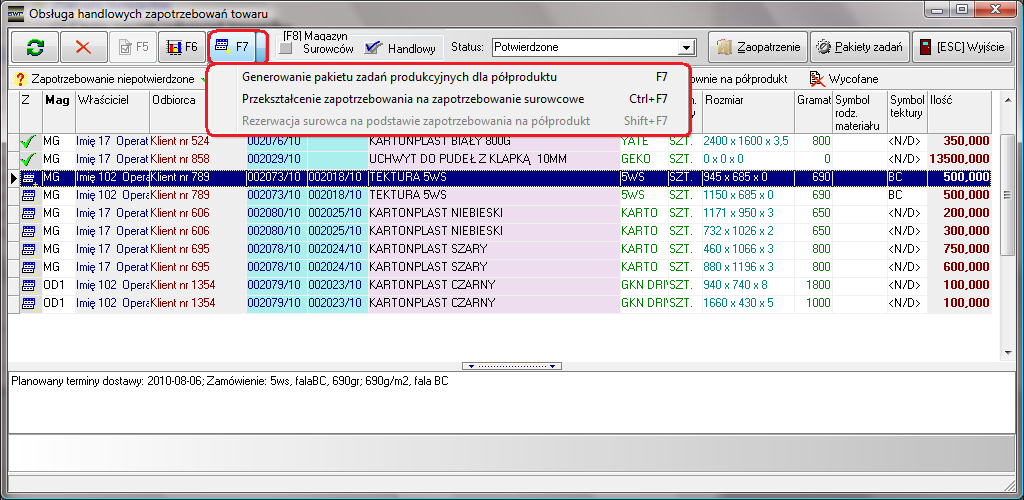Click the Zapotrzebowanie niepotwierdzone question mark icon
1024x500 pixels.
pyautogui.click(x=19, y=78)
